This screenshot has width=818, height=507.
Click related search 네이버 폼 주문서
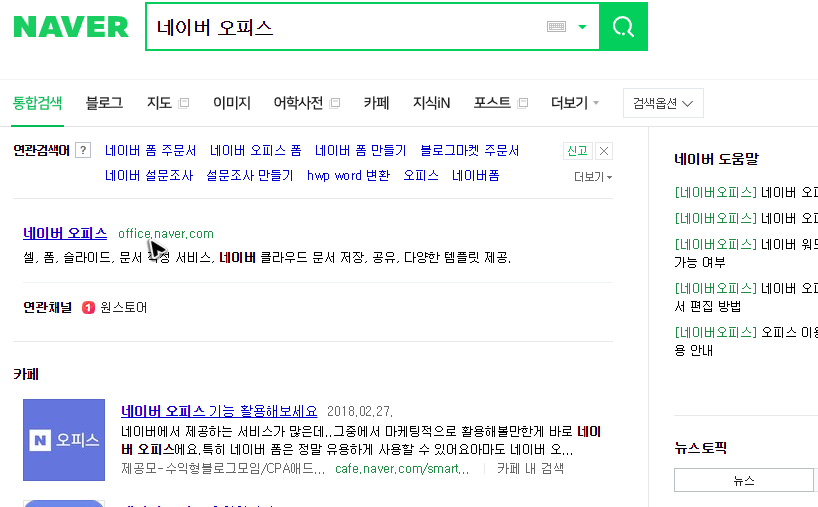tap(150, 151)
